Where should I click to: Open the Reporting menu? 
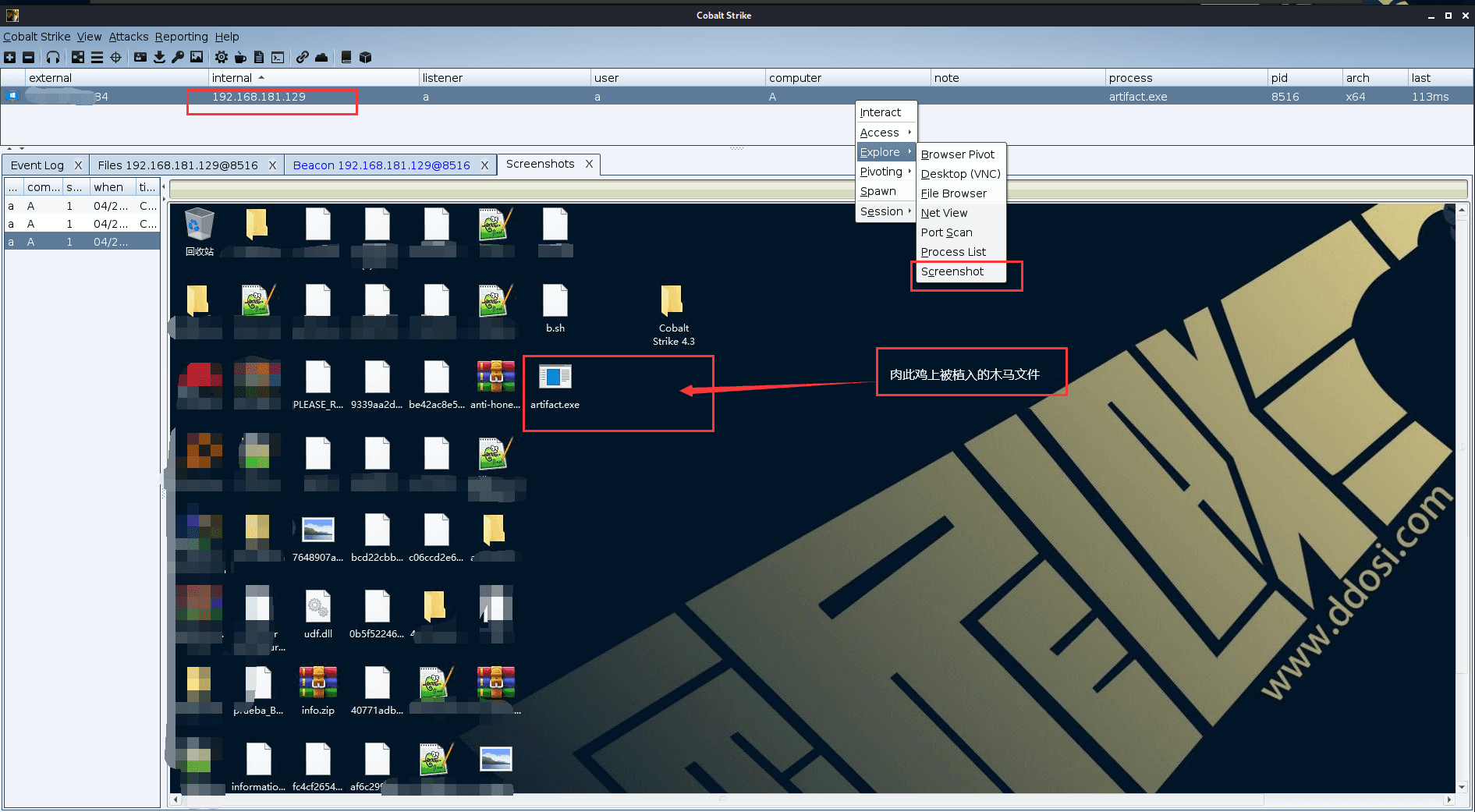point(181,37)
